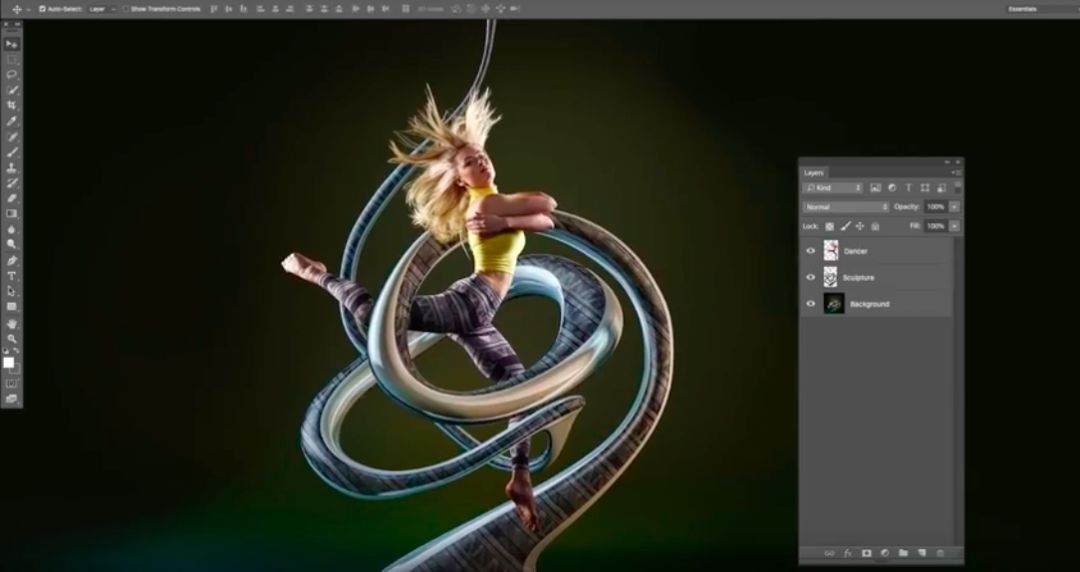Select the Crop tool

click(x=12, y=105)
